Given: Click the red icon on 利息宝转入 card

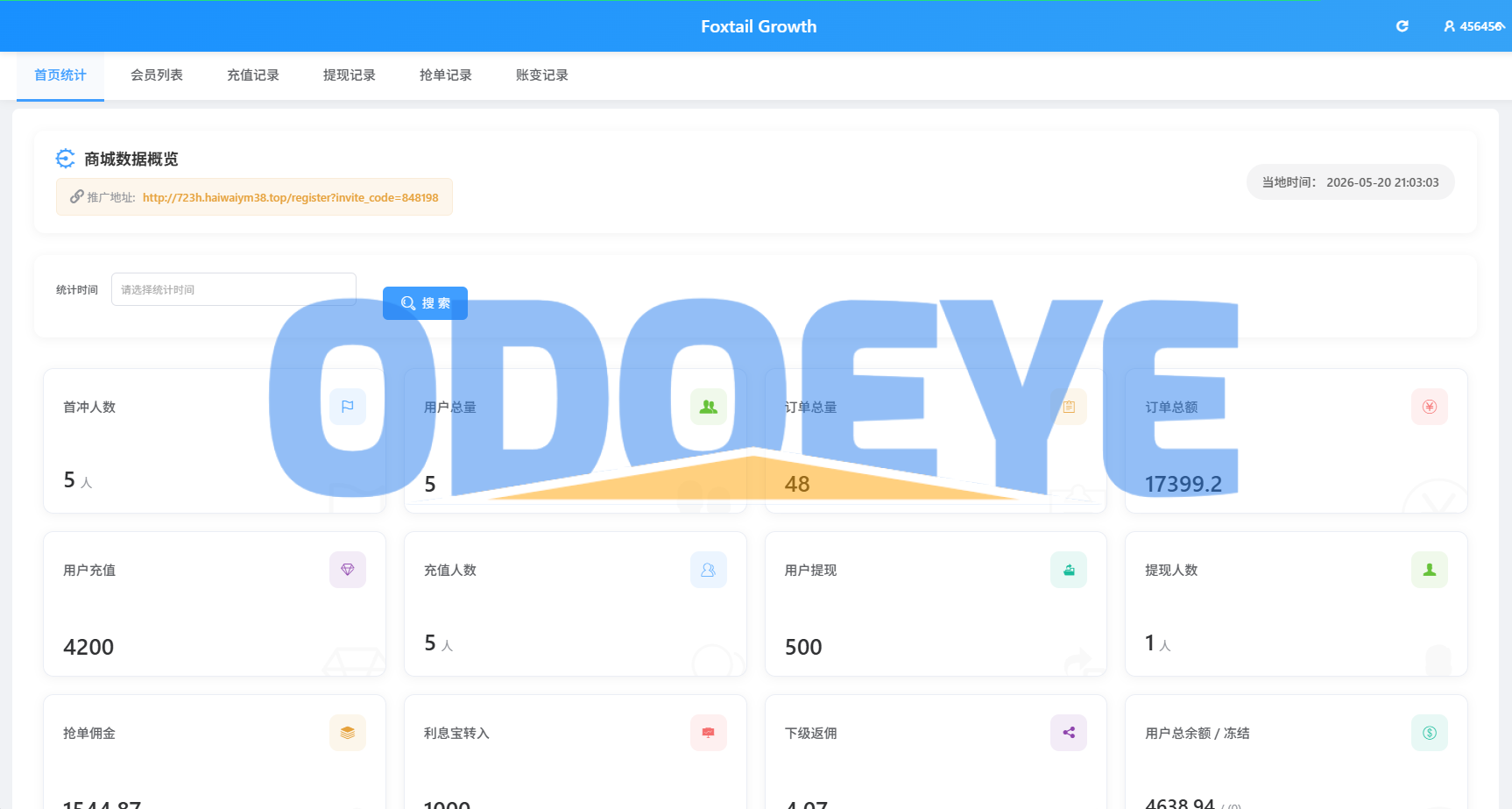Looking at the screenshot, I should tap(709, 733).
